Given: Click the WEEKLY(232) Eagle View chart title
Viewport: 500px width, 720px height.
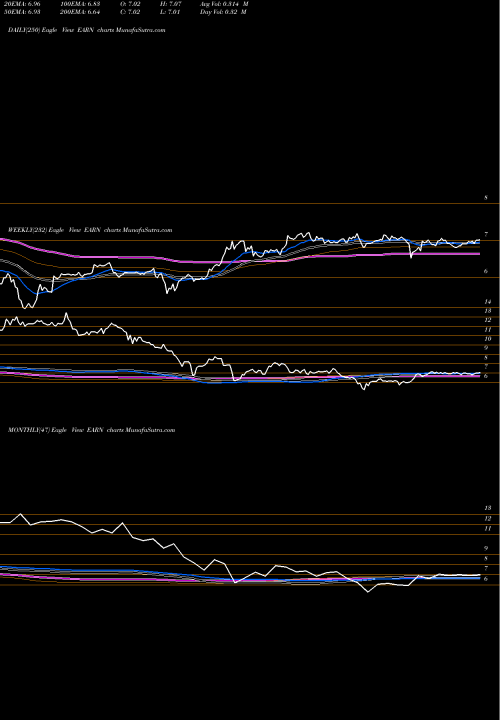Looking at the screenshot, I should click(x=90, y=230).
